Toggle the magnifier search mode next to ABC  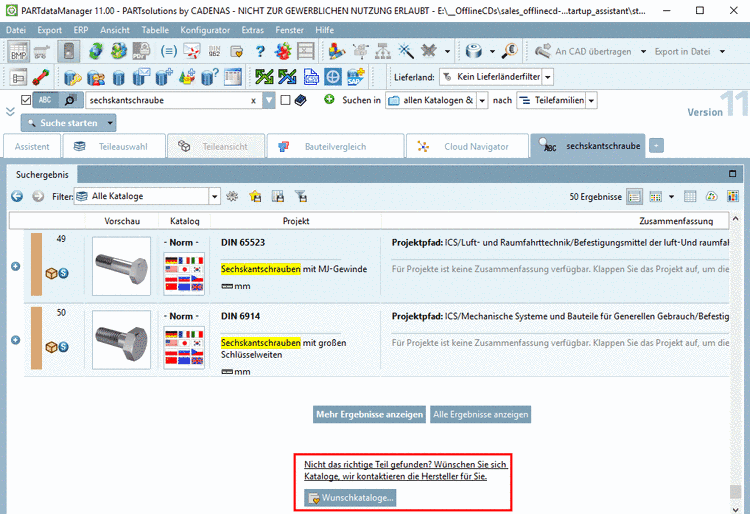(x=70, y=100)
